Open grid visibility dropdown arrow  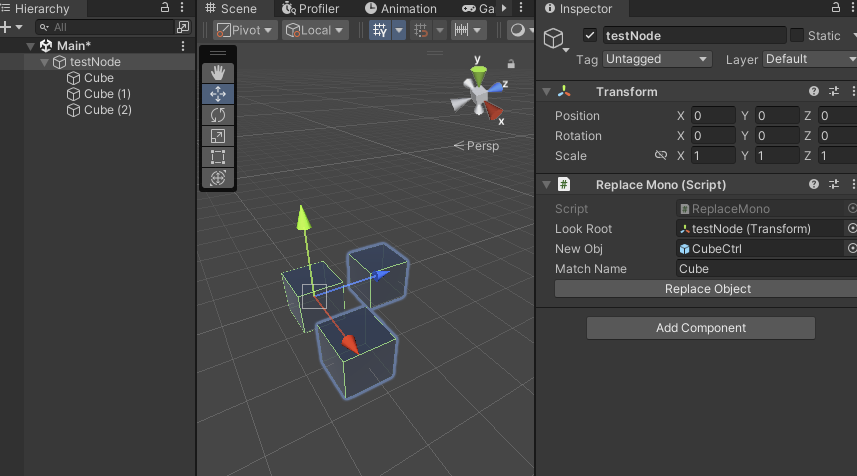(x=399, y=30)
